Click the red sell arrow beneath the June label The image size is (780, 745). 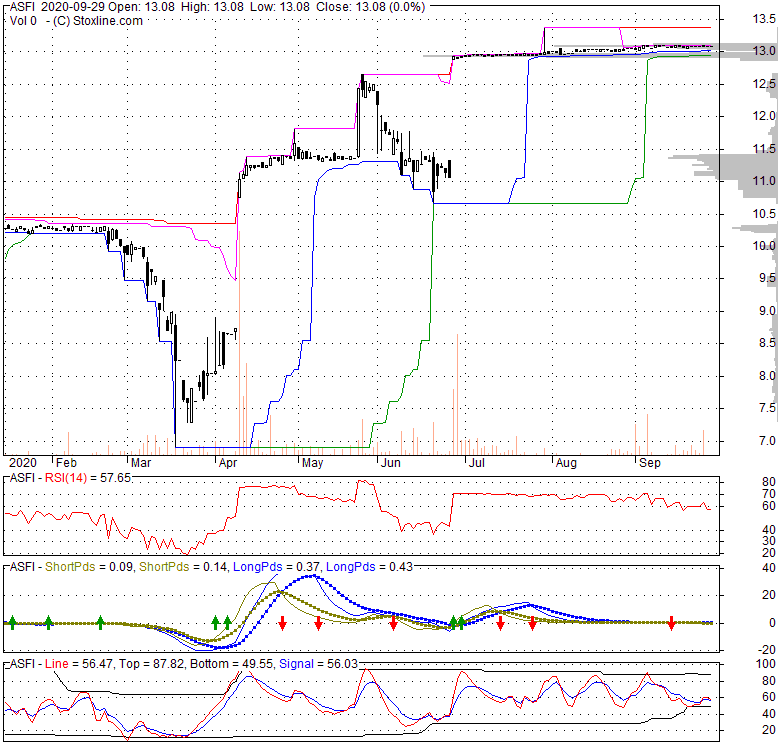coord(393,623)
